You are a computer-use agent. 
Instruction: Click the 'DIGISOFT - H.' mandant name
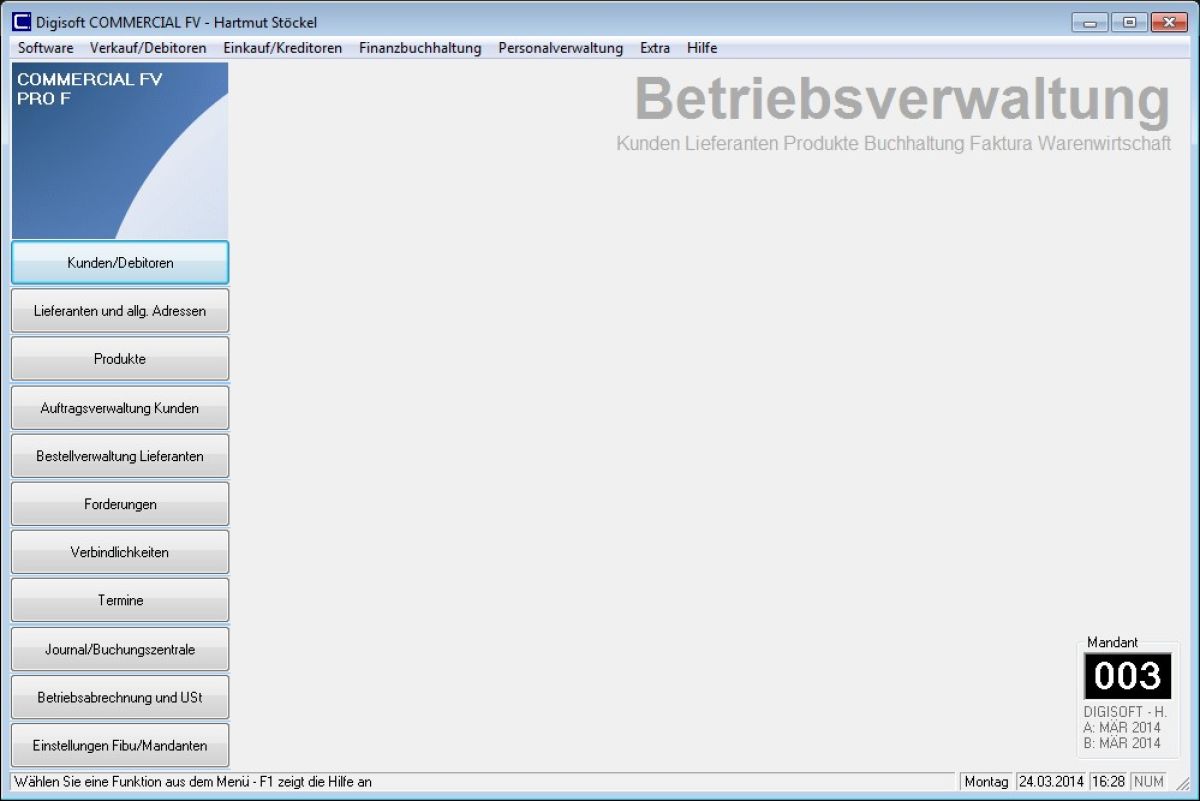1125,712
